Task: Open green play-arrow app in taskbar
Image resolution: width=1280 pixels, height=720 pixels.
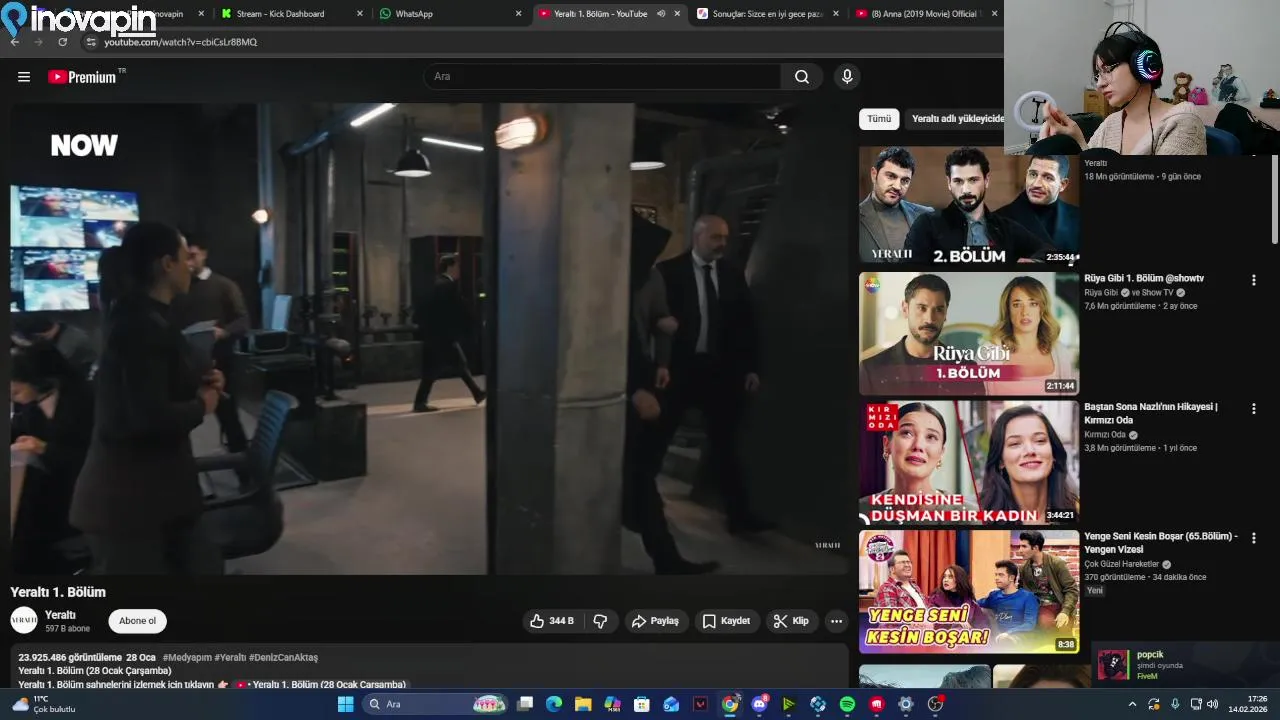Action: tap(788, 704)
